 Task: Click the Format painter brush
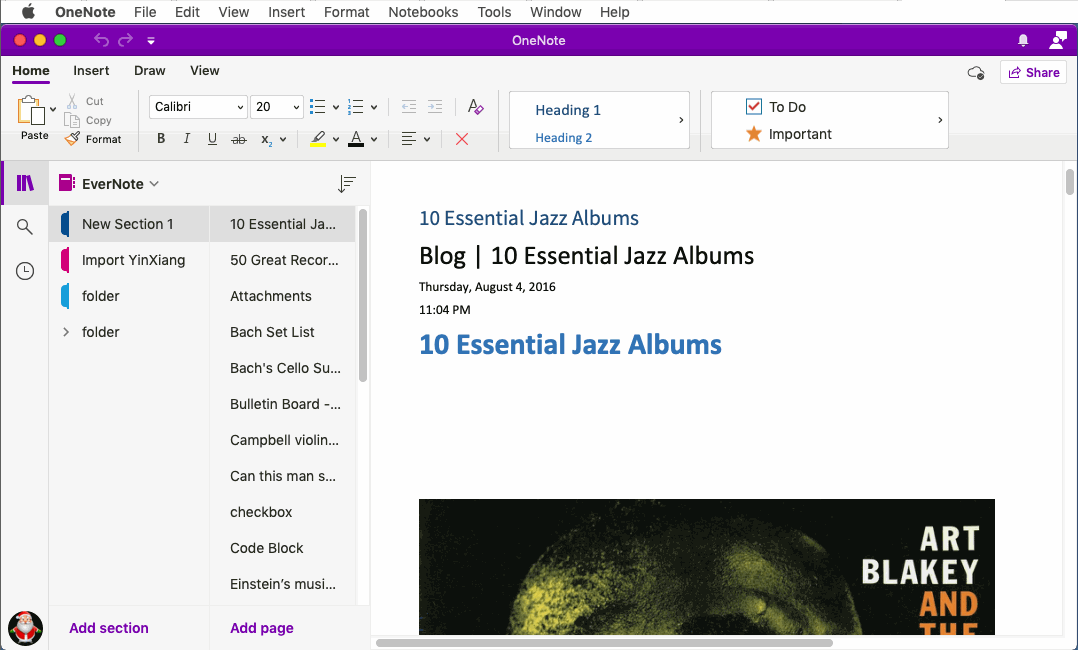coord(72,139)
